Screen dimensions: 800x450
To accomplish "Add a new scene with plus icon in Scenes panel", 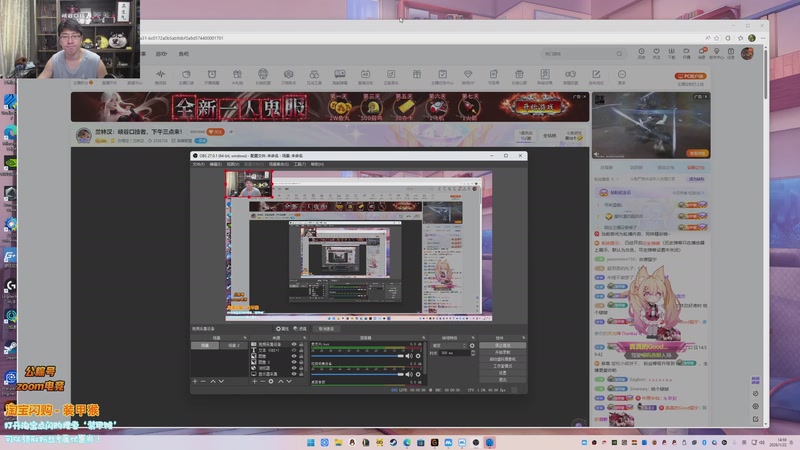I will pos(195,381).
